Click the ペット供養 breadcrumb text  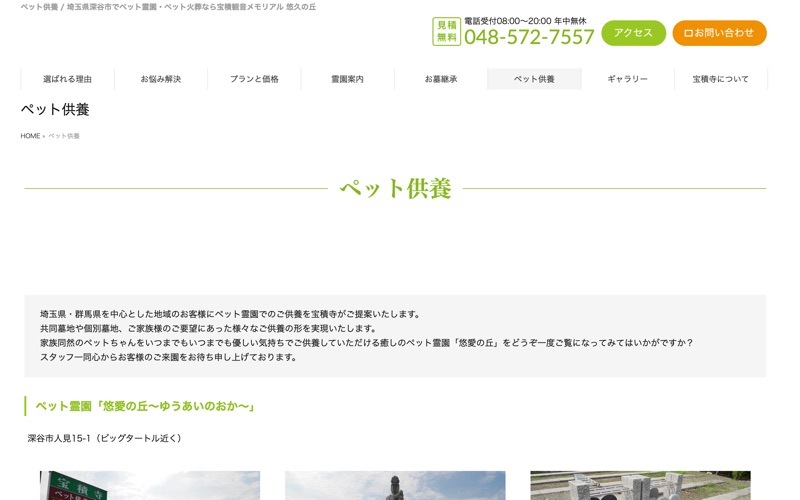tap(64, 136)
